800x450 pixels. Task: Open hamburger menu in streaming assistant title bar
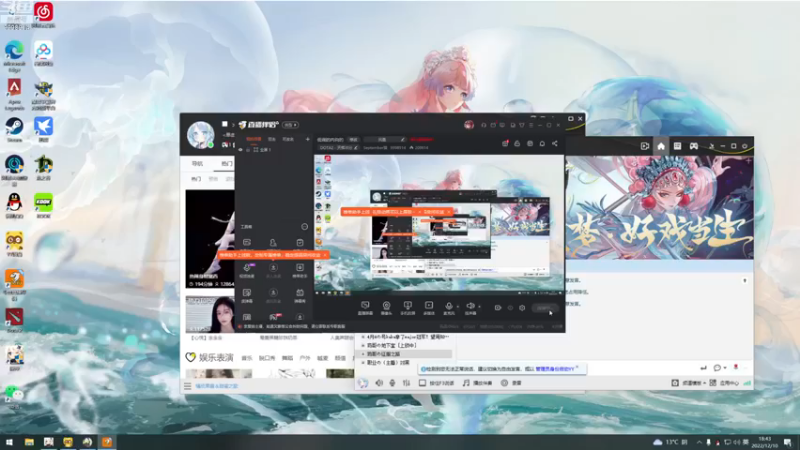tap(531, 125)
